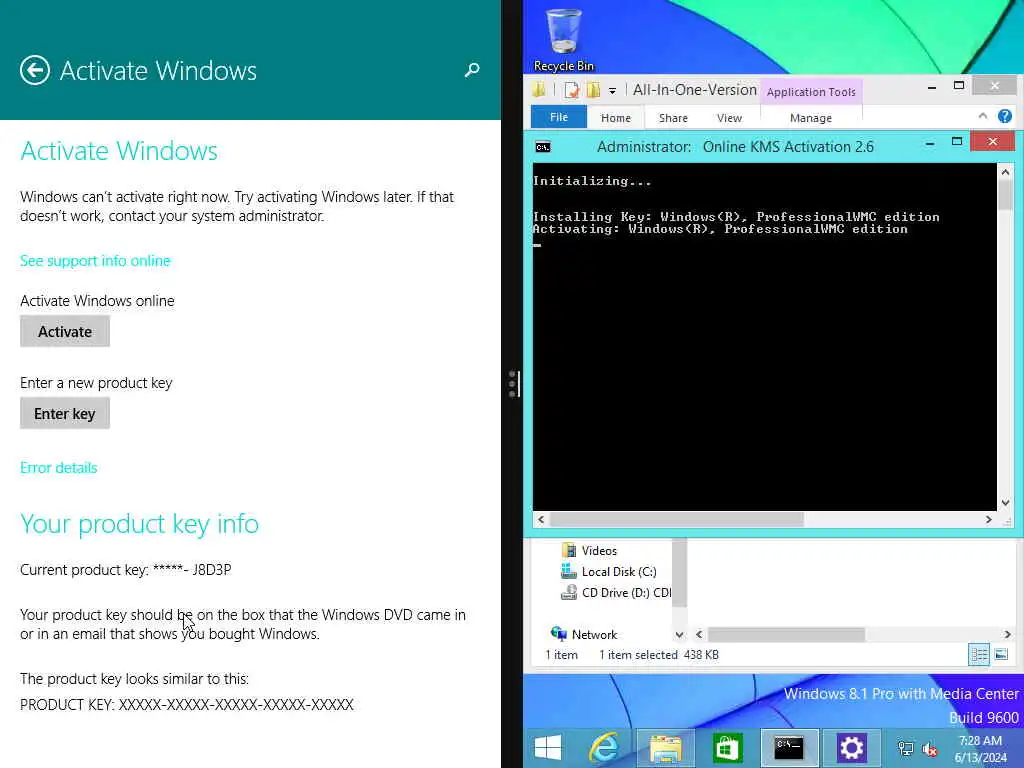
Task: Click the console vertical scrollbar down arrow
Action: (1005, 503)
